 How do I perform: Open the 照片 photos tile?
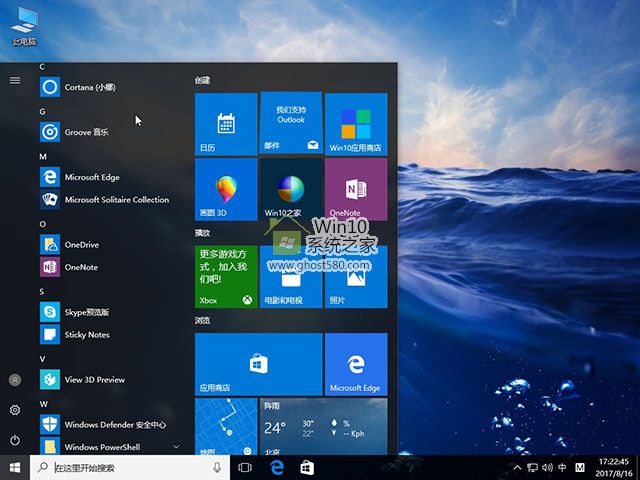click(356, 277)
